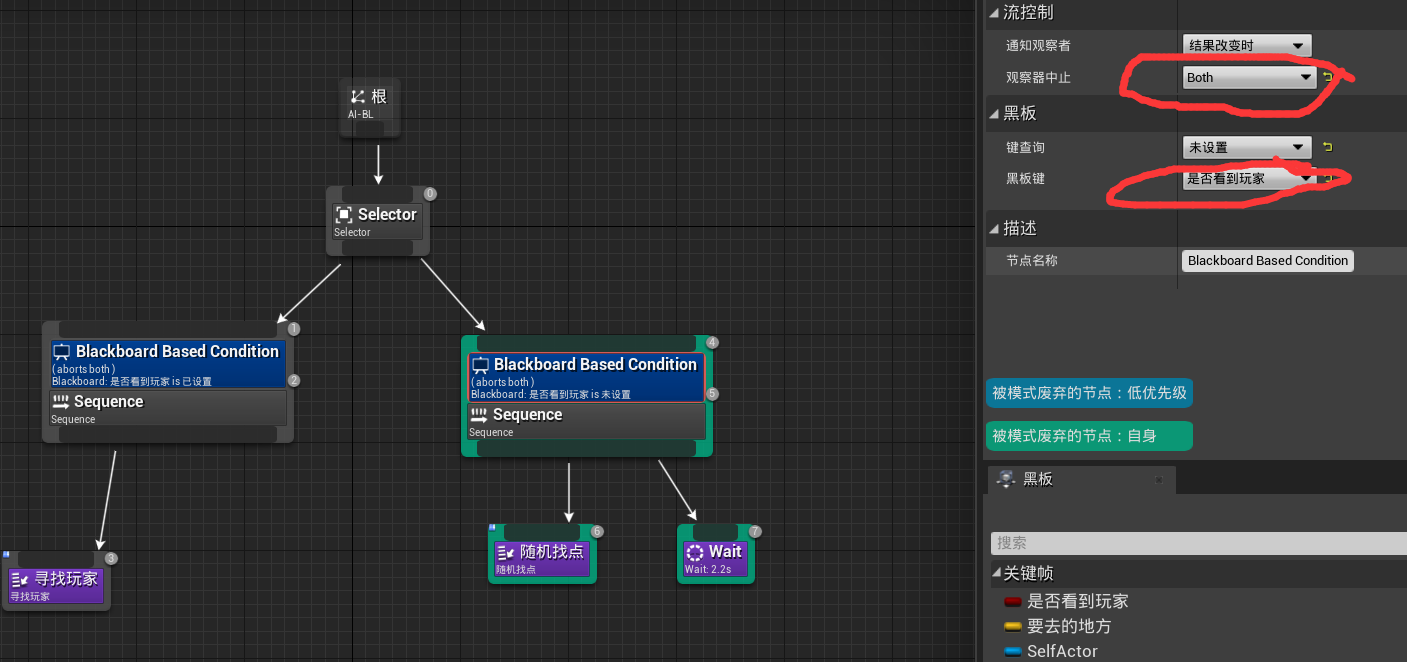
Task: Click the Selector node's checkerboard icon
Action: (x=344, y=214)
